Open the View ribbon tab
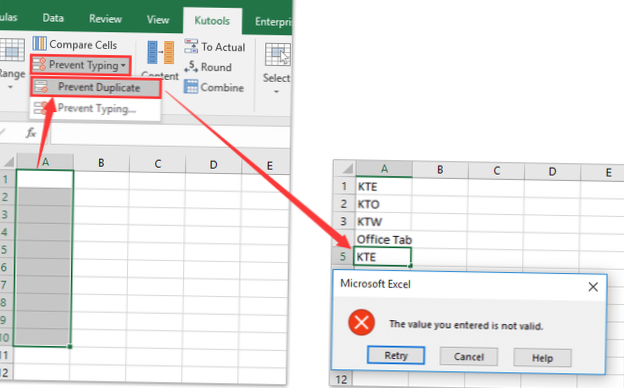This screenshot has height=388, width=624. (x=158, y=19)
